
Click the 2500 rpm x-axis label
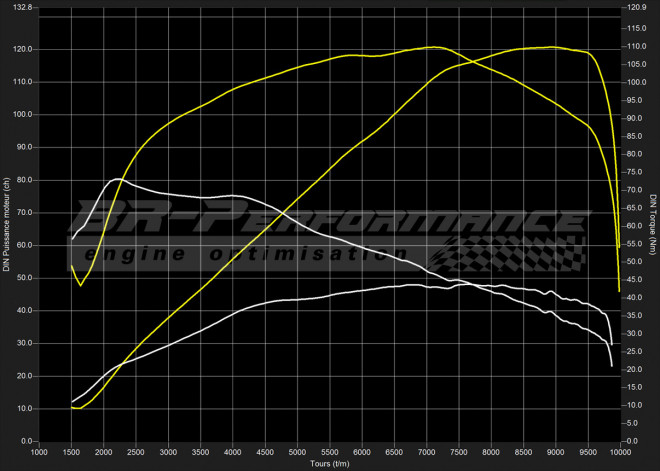pyautogui.click(x=136, y=451)
